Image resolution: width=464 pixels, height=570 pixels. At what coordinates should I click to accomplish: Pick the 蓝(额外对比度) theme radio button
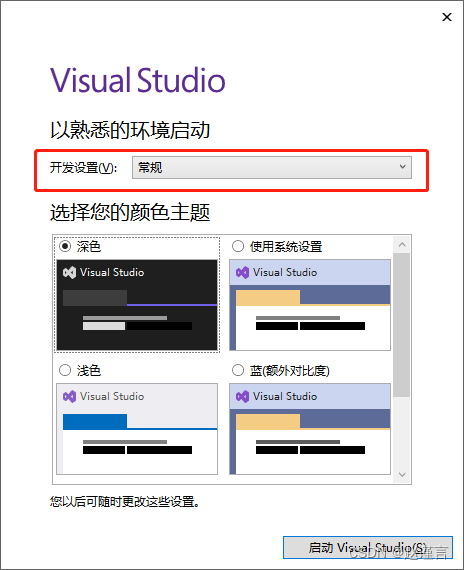point(238,370)
